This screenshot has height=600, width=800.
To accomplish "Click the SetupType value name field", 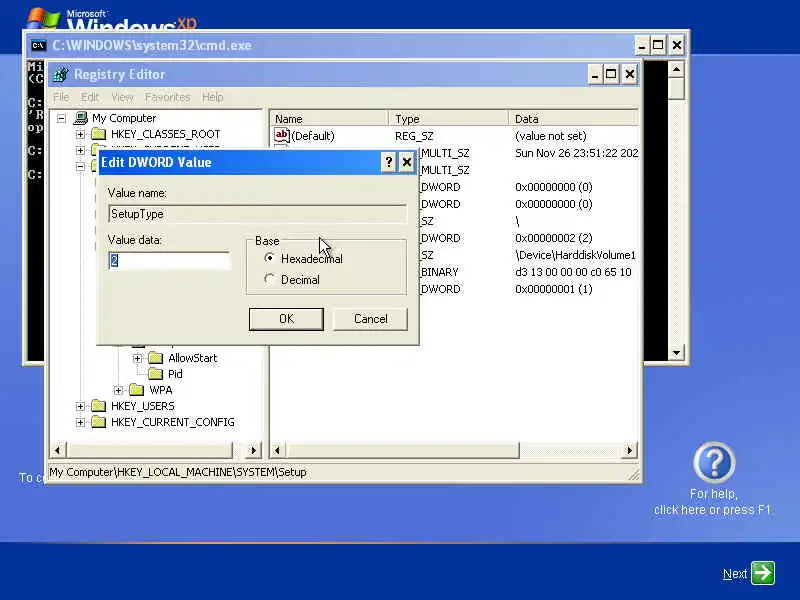I will pos(257,214).
